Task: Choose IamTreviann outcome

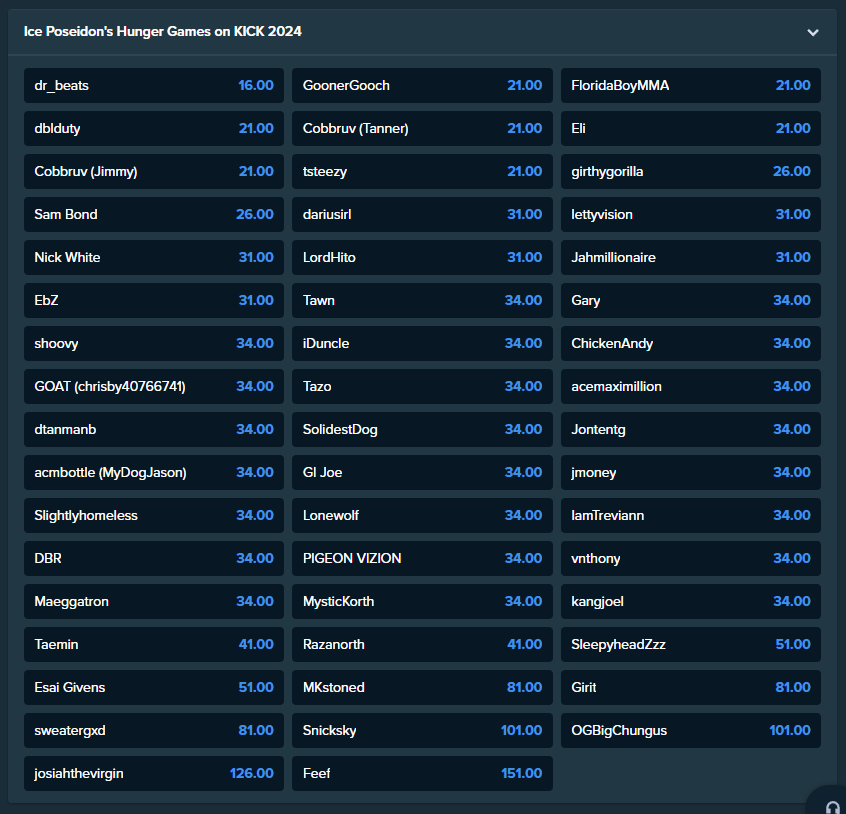Action: 691,516
